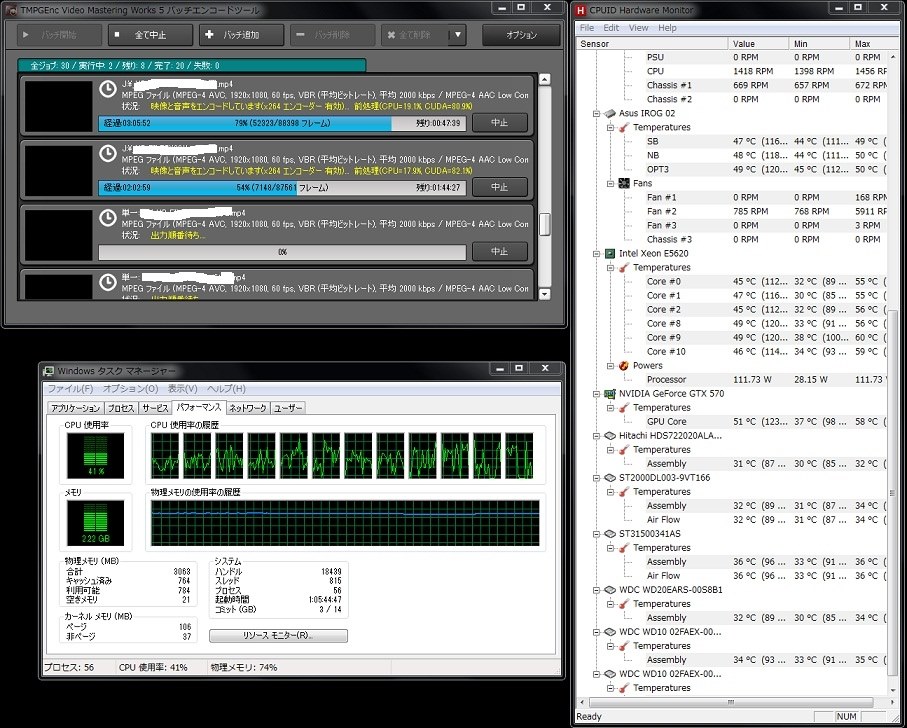Select the ST31500341AS drive icon

point(610,534)
